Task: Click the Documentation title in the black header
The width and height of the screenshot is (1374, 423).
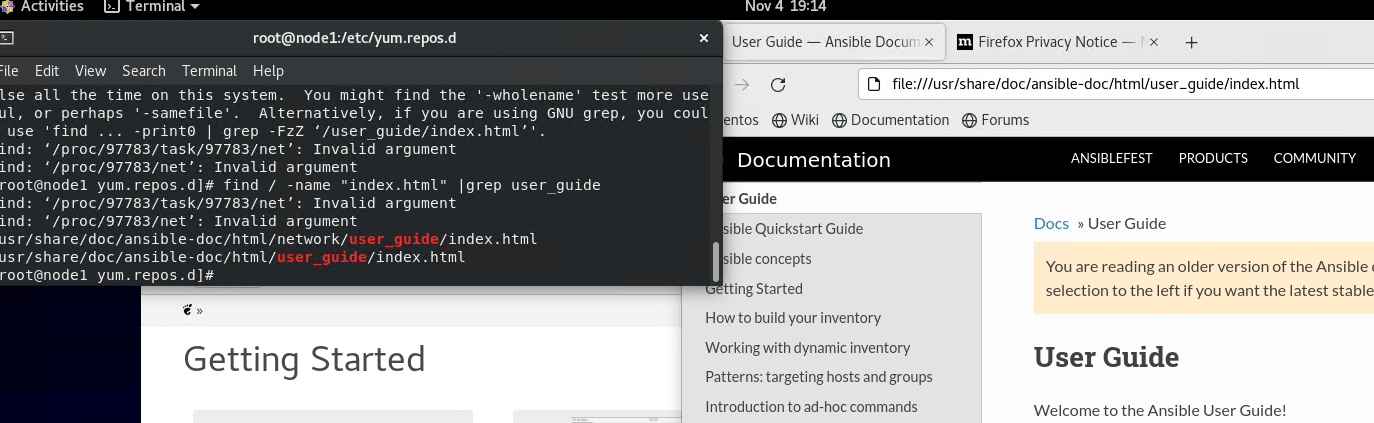Action: [x=813, y=160]
